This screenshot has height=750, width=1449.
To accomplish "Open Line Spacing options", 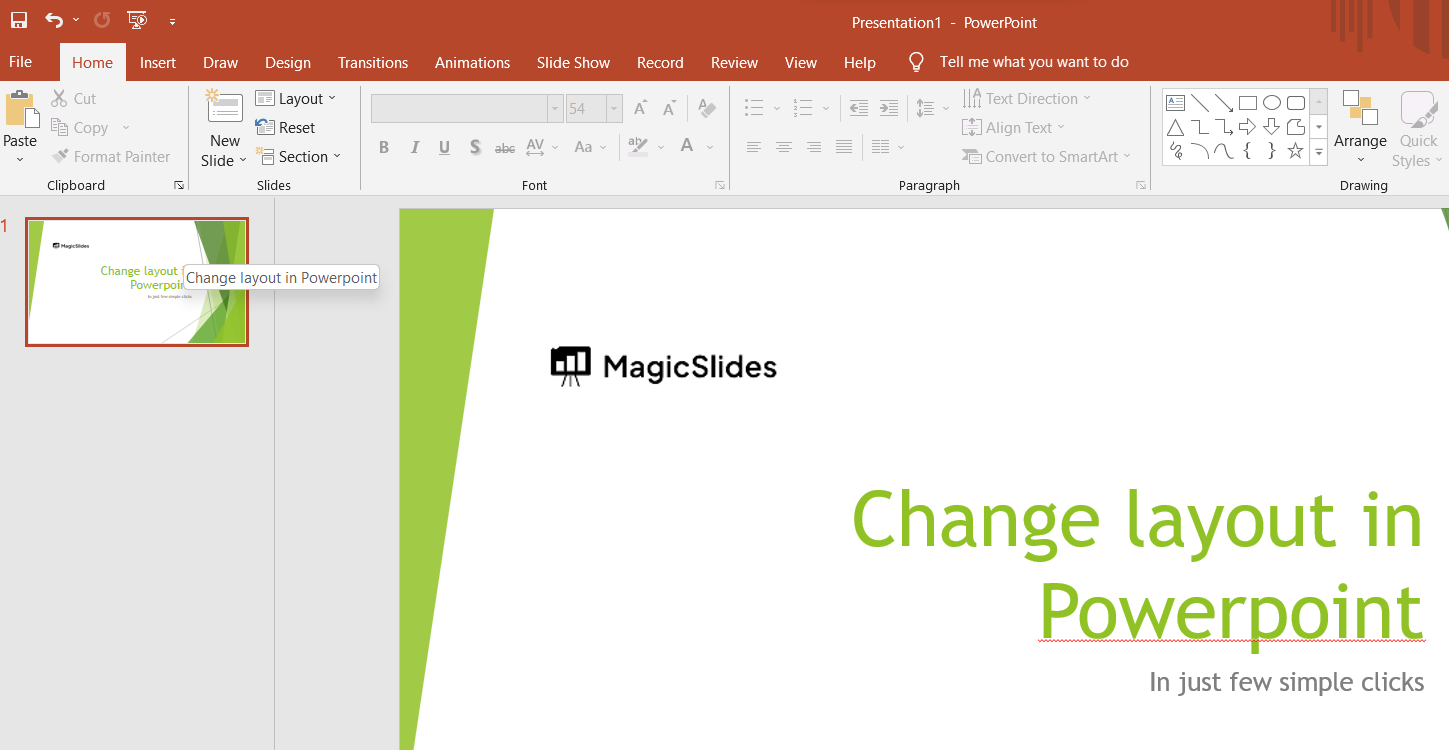I will pos(932,108).
